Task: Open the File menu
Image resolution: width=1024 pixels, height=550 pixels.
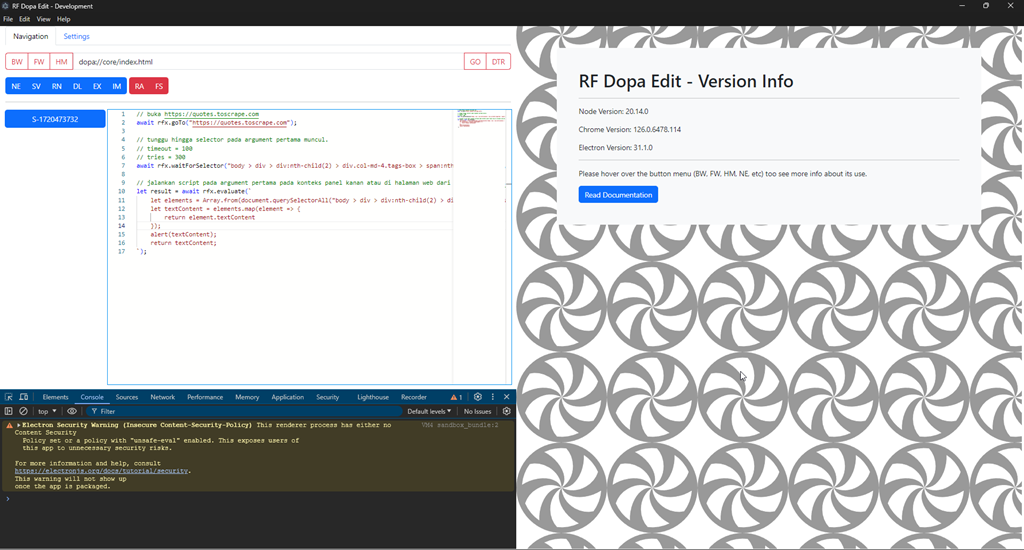Action: [x=8, y=19]
